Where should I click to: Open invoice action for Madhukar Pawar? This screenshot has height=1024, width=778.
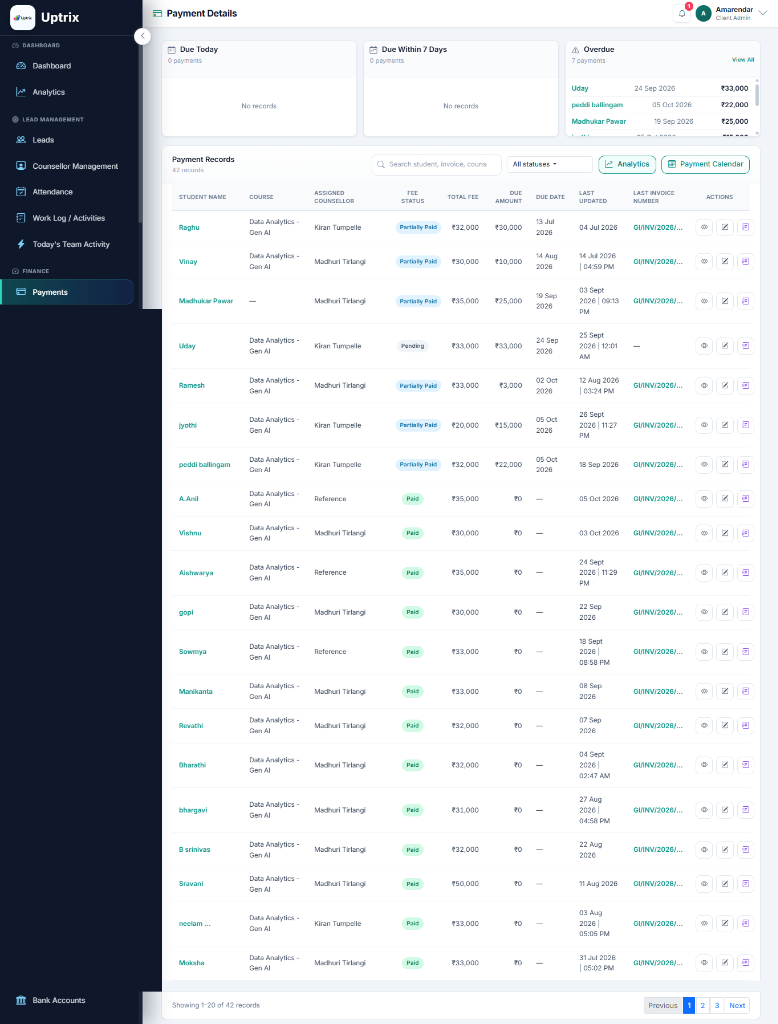(x=745, y=301)
